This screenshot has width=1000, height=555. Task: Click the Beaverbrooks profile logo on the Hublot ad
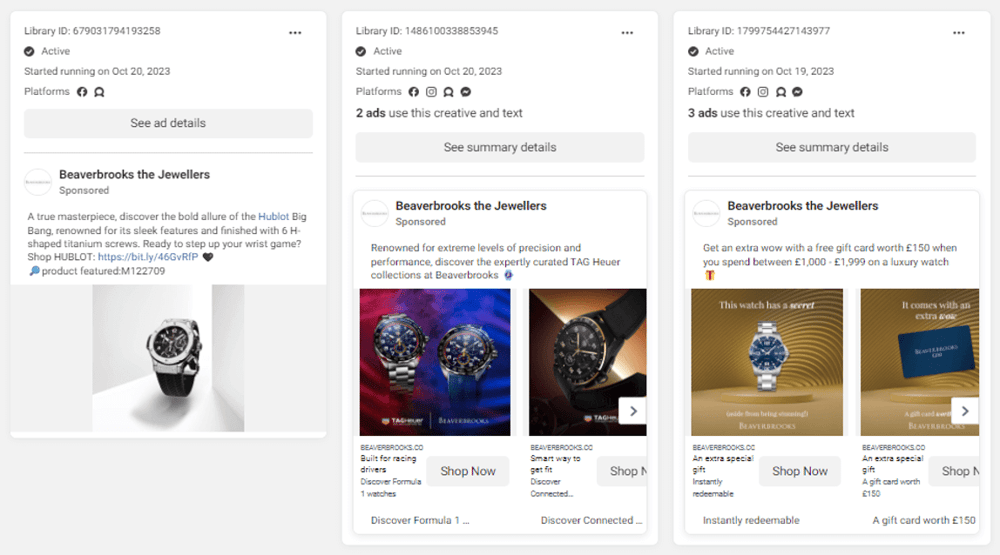38,181
